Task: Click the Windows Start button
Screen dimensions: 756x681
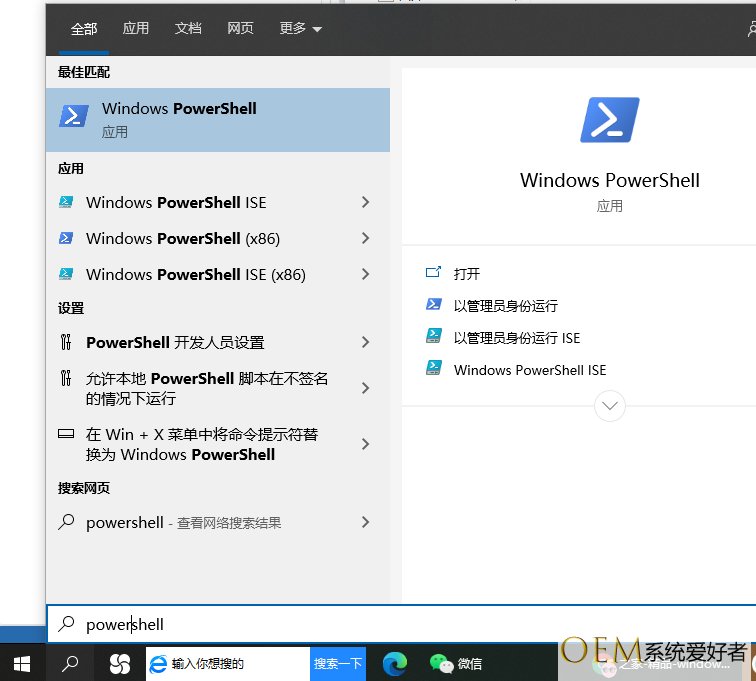Action: 21,663
